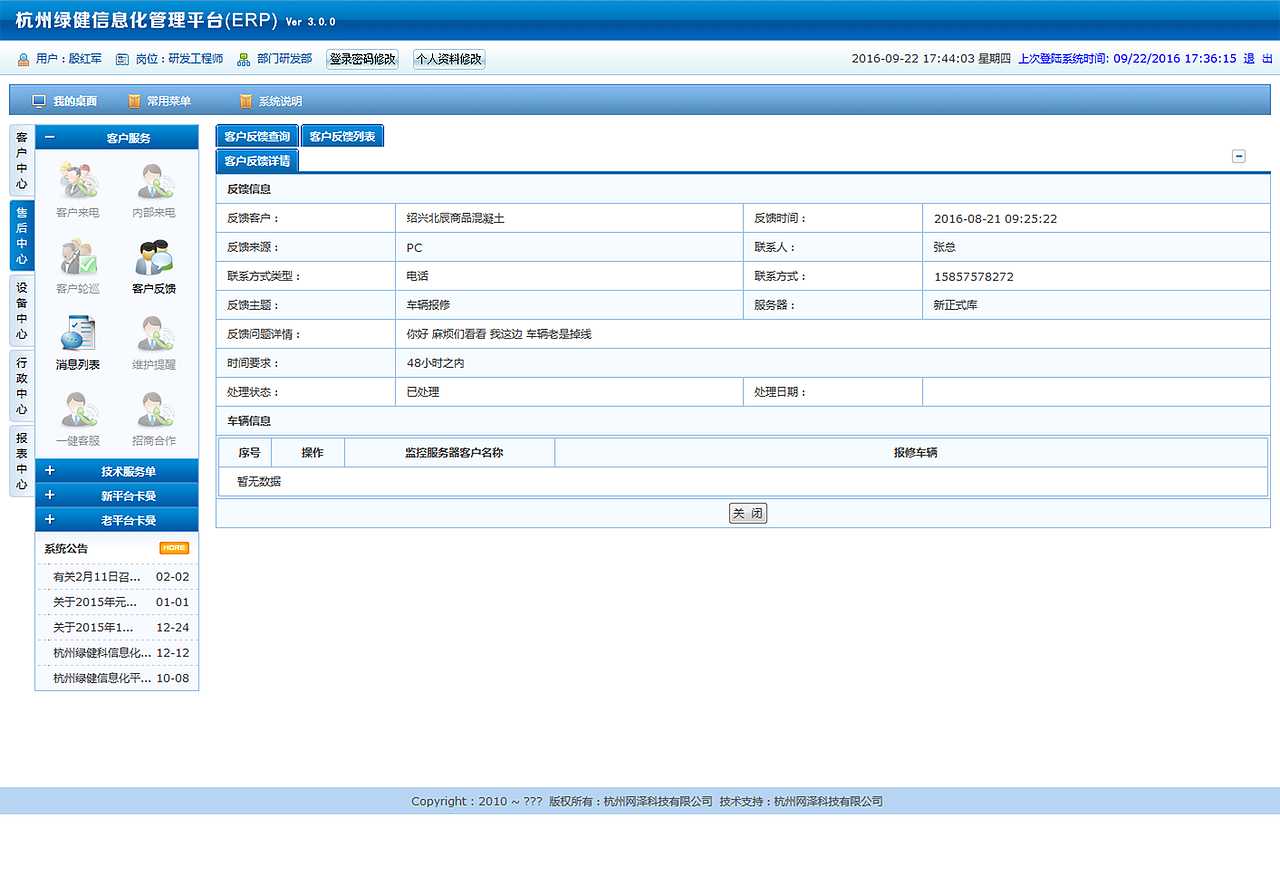This screenshot has height=876, width=1280.
Task: Select the 行政中心 side tab
Action: click(22, 386)
